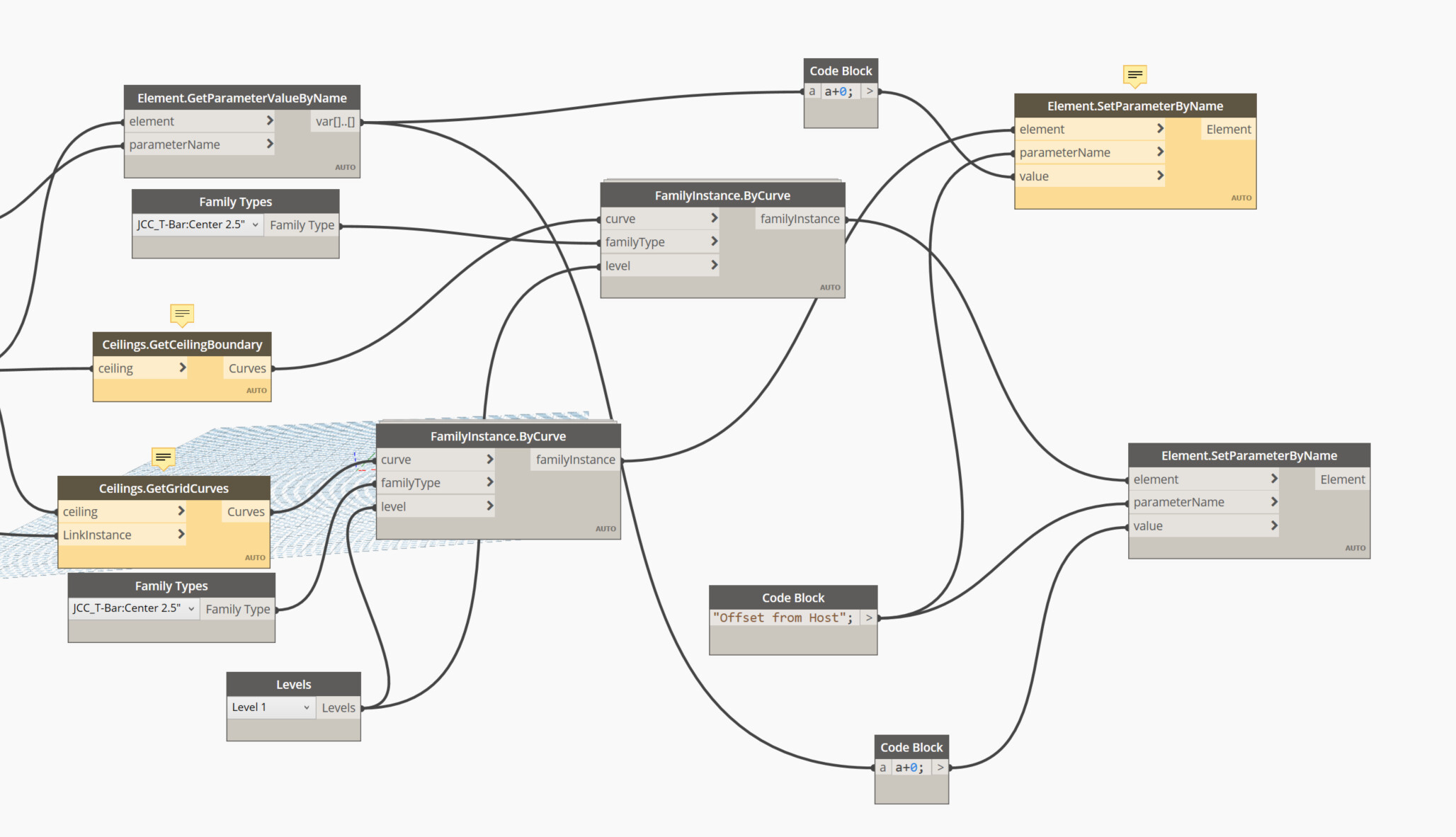Select the Levels node by its title bar

[293, 684]
